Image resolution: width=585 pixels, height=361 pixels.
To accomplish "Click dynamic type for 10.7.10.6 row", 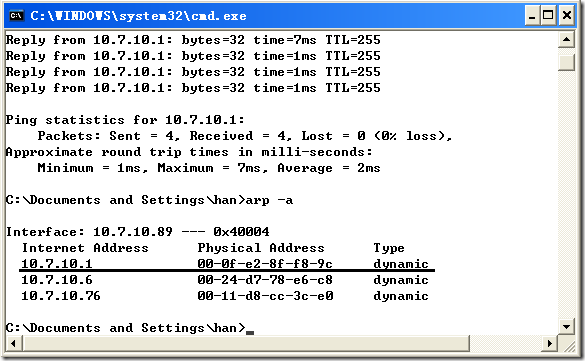I will (401, 280).
